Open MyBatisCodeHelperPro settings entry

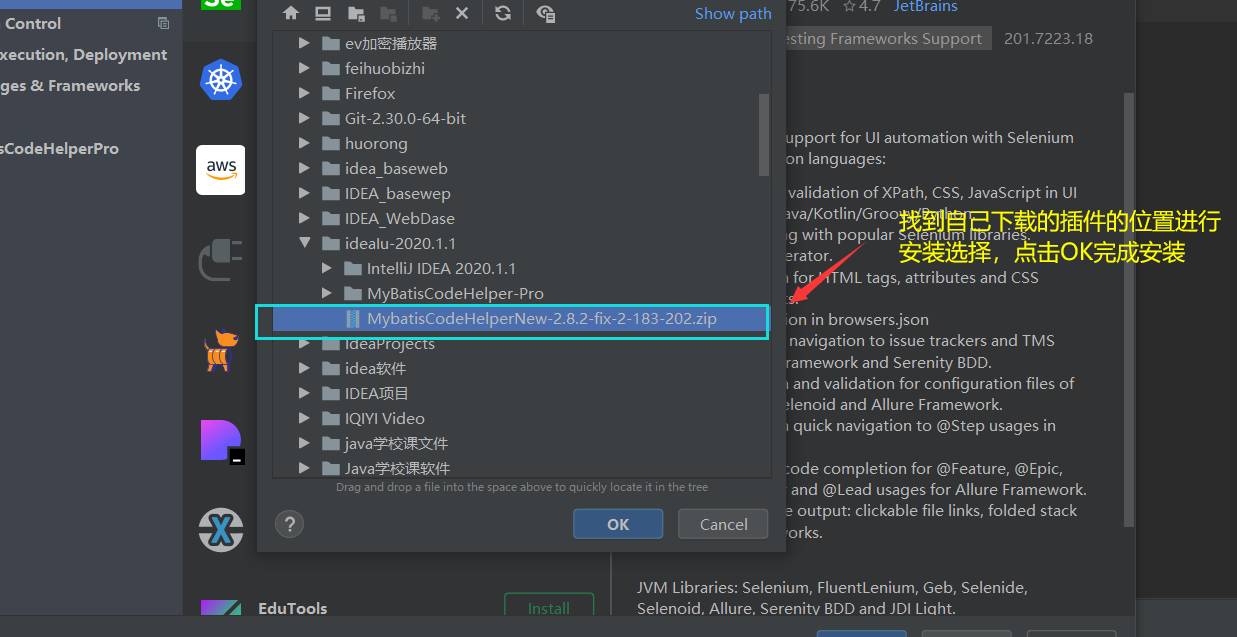pyautogui.click(x=59, y=149)
